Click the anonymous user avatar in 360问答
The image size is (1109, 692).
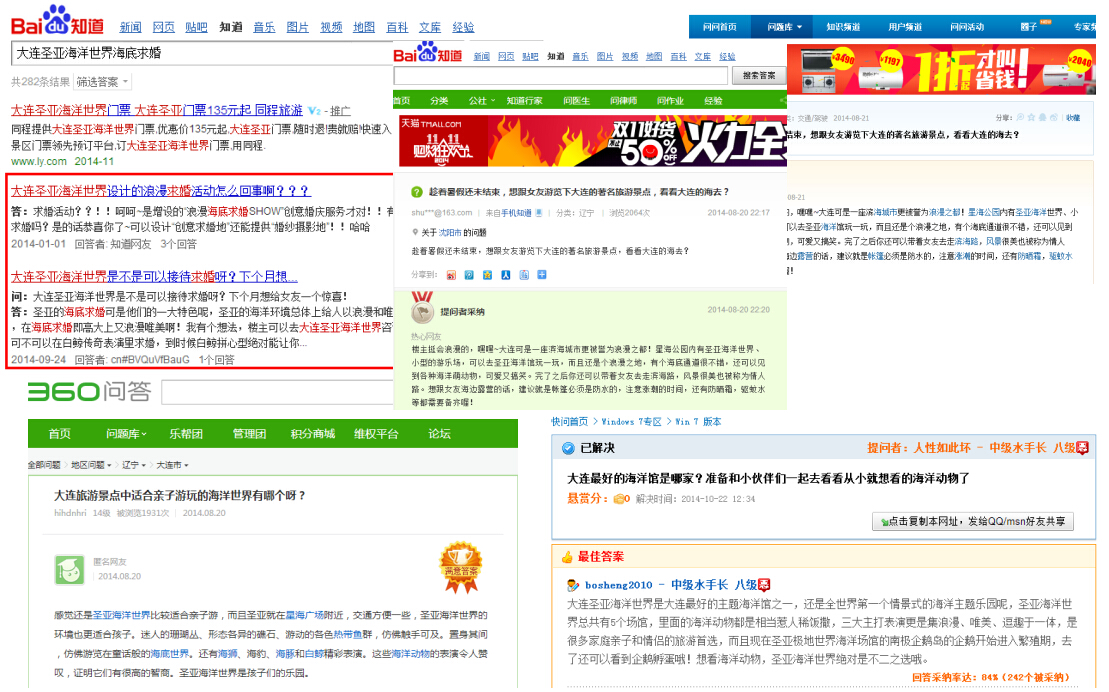[x=69, y=570]
